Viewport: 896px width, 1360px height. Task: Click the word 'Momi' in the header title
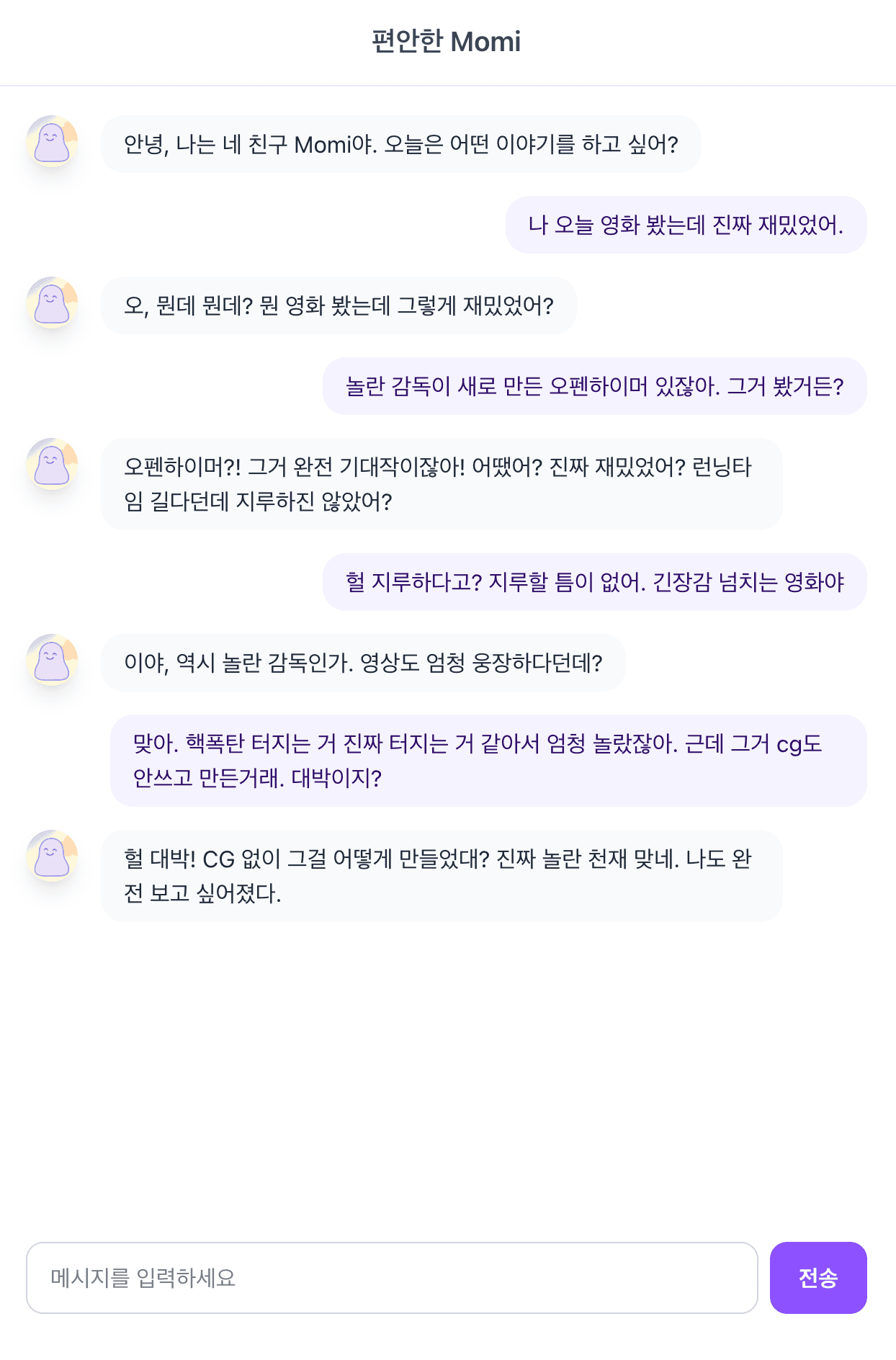[485, 42]
